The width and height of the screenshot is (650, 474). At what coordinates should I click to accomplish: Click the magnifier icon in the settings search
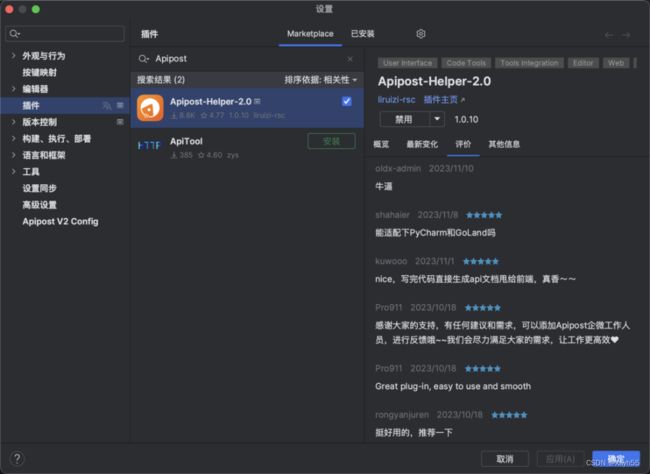[x=14, y=34]
